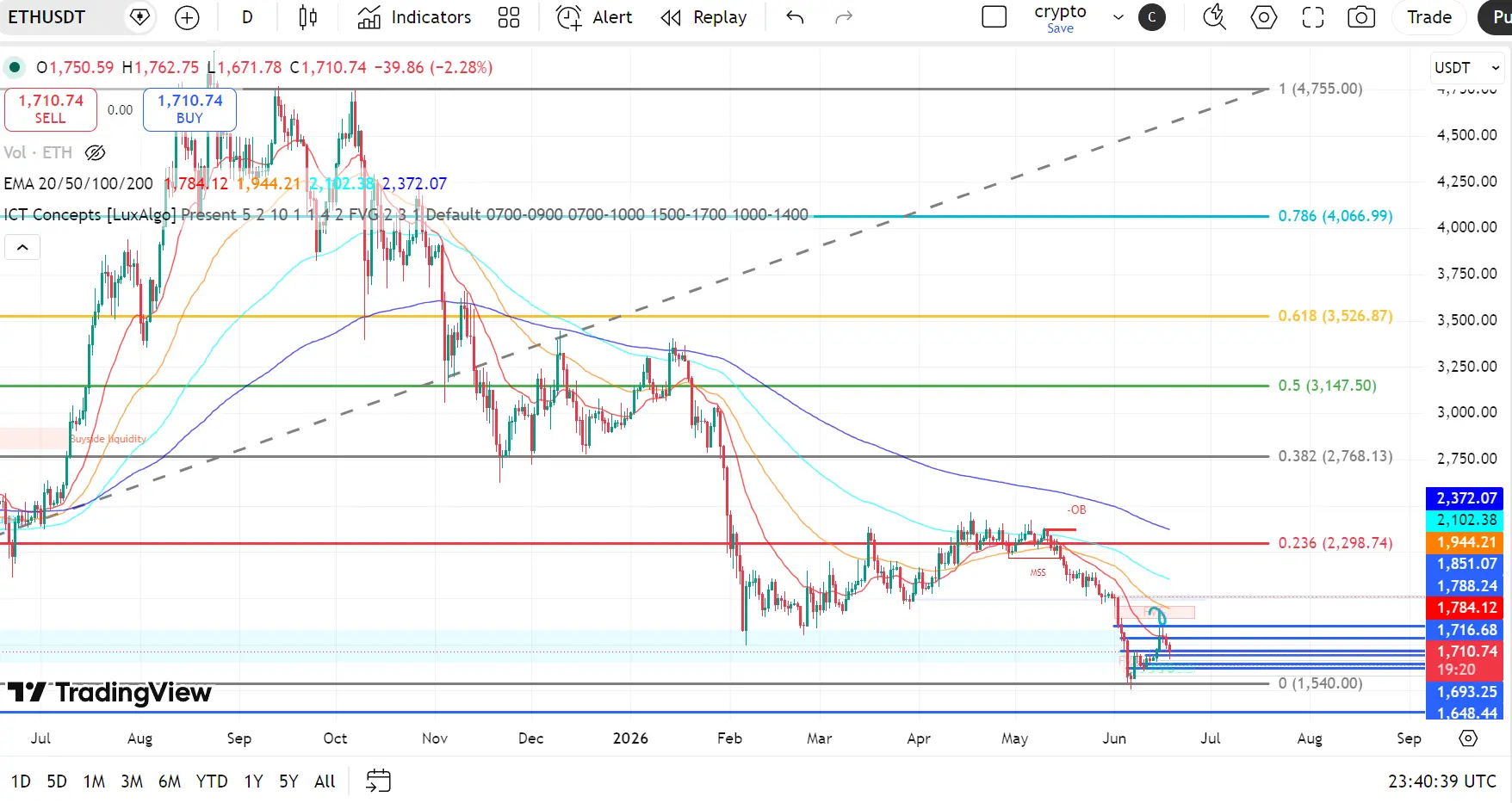Viewport: 1512px width, 803px height.
Task: Click the 2,372.07 EMA 200 price tag
Action: click(x=1466, y=498)
